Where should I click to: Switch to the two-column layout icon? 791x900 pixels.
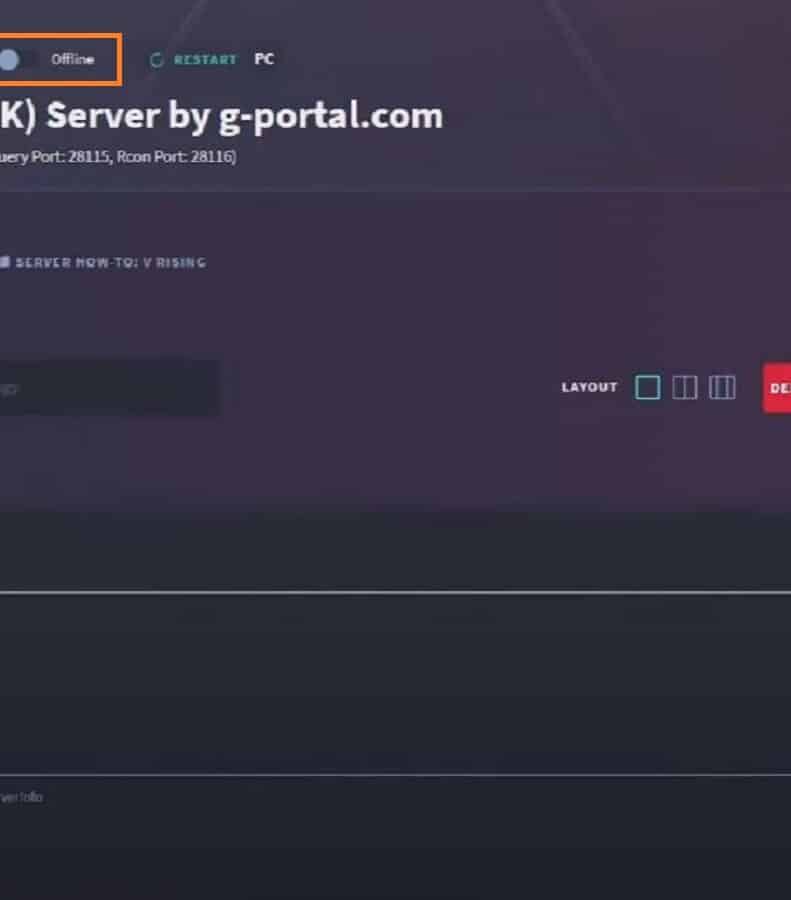tap(684, 387)
